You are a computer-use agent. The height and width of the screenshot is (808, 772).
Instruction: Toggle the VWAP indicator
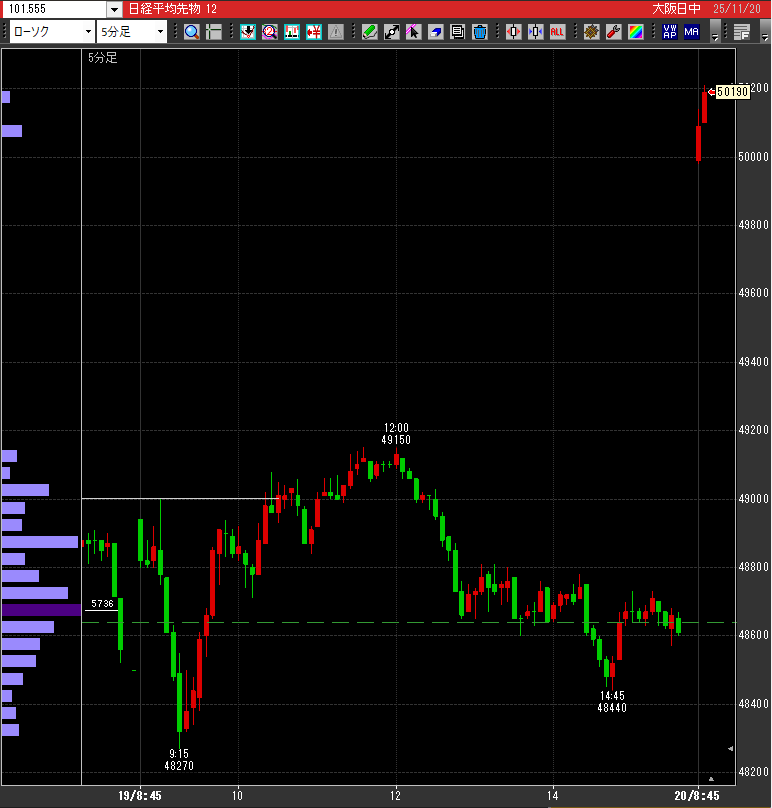point(669,32)
